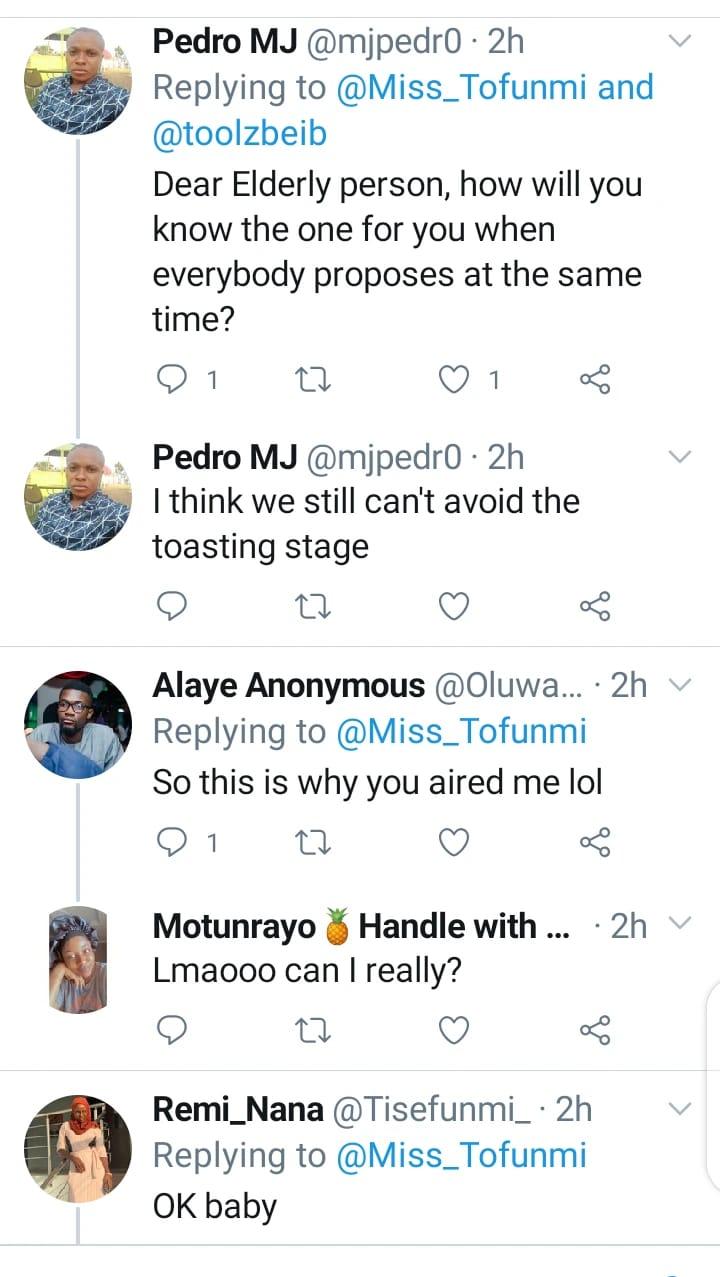
Task: Open Remi_Nana's profile by name
Action: tap(238, 1110)
